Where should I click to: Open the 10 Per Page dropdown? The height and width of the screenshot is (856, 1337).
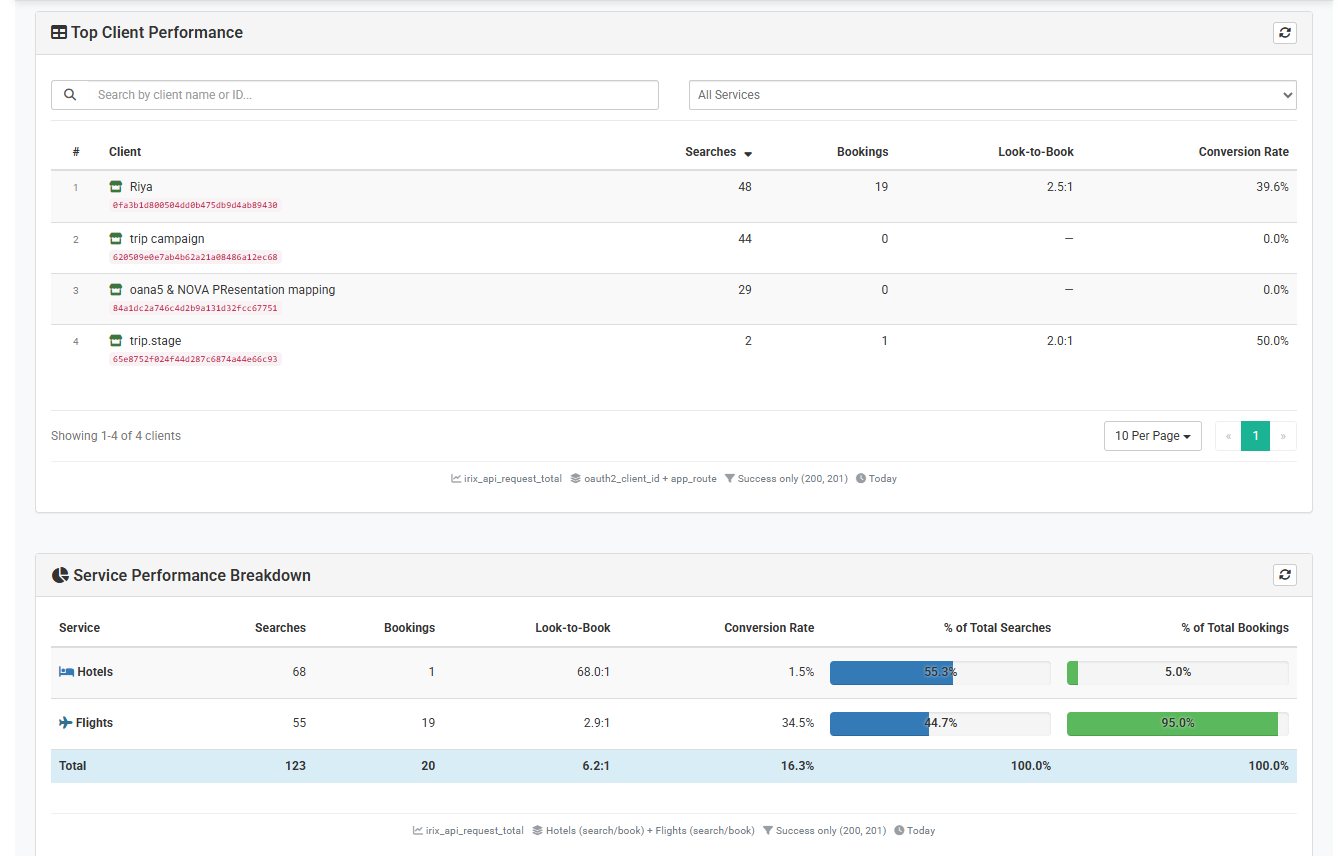pyautogui.click(x=1152, y=435)
